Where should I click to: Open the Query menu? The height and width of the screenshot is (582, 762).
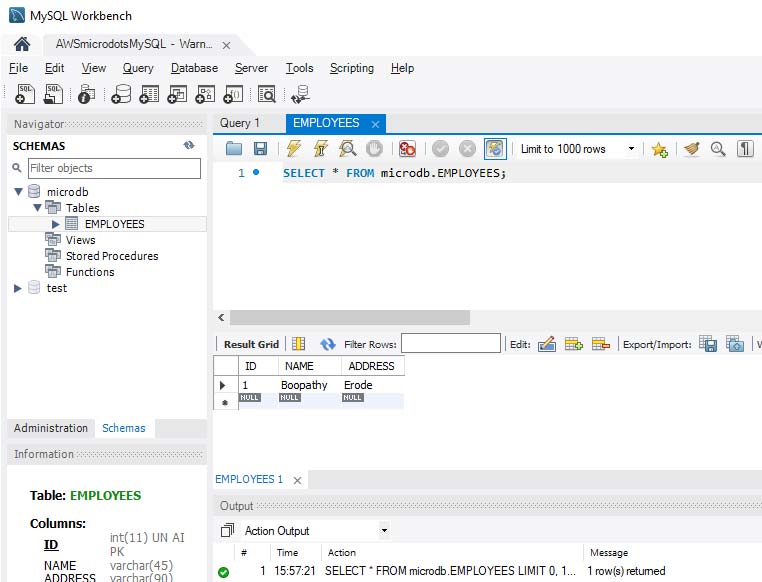coord(138,68)
